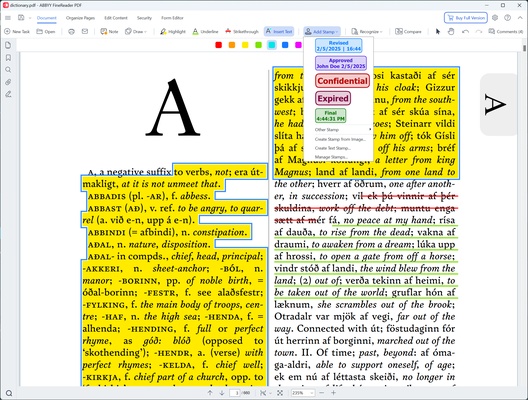Switch to the Form Editor tab
528x400 pixels.
[x=172, y=18]
